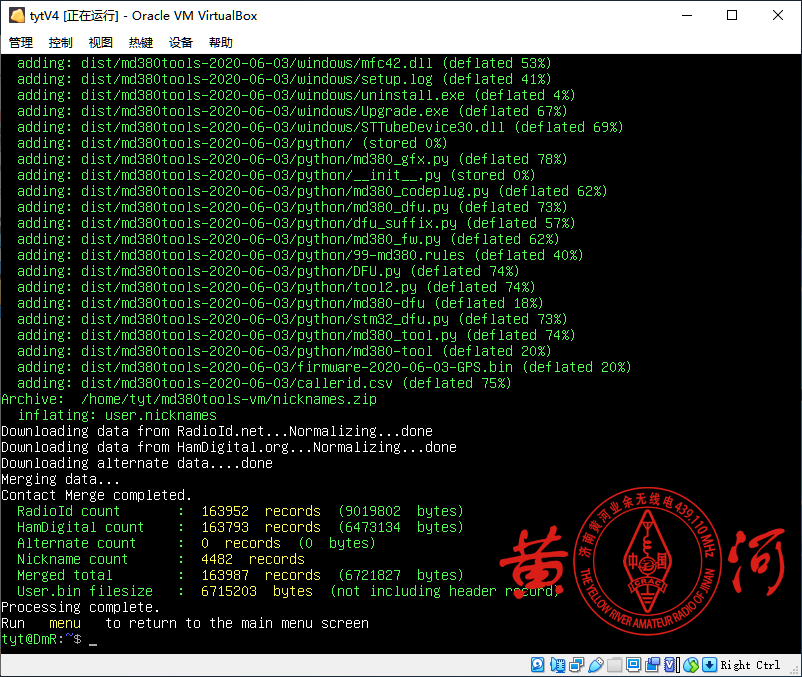
Task: Click the 帮助 (Help) menu item
Action: [x=220, y=42]
